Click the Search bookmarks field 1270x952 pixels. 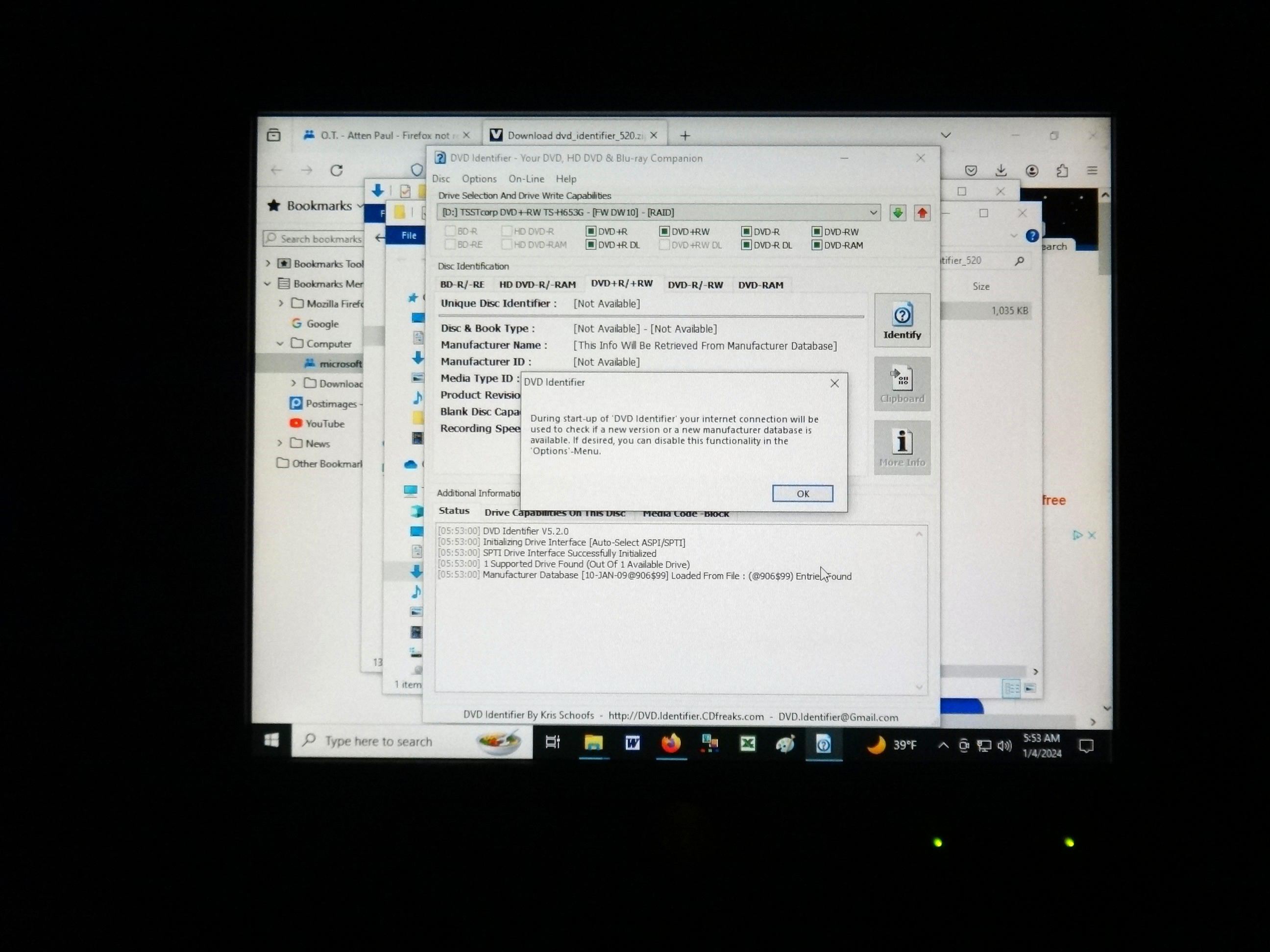coord(313,238)
